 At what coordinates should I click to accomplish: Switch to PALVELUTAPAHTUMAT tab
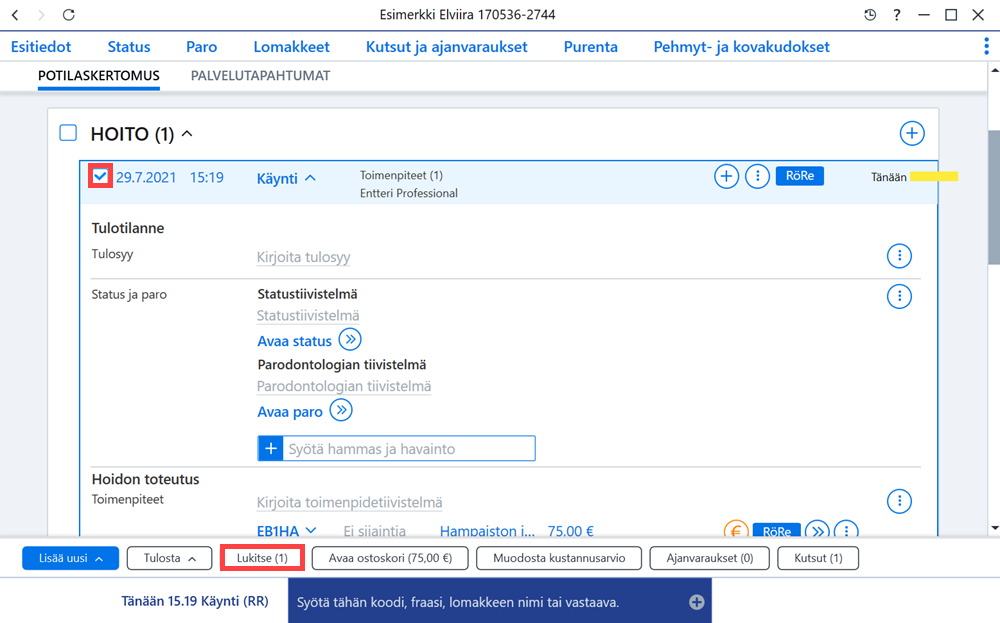coord(260,76)
